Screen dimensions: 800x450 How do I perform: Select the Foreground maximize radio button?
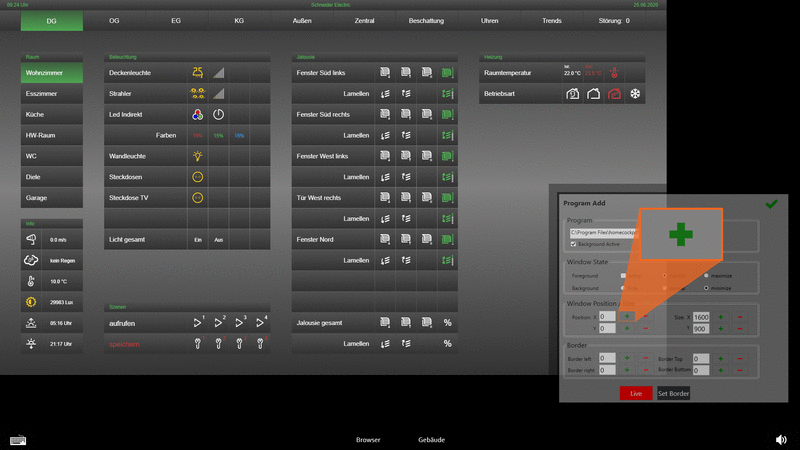coord(708,275)
